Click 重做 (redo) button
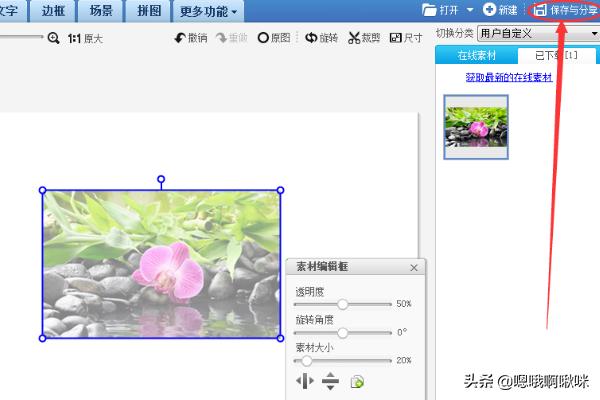The width and height of the screenshot is (600, 400). pyautogui.click(x=232, y=38)
